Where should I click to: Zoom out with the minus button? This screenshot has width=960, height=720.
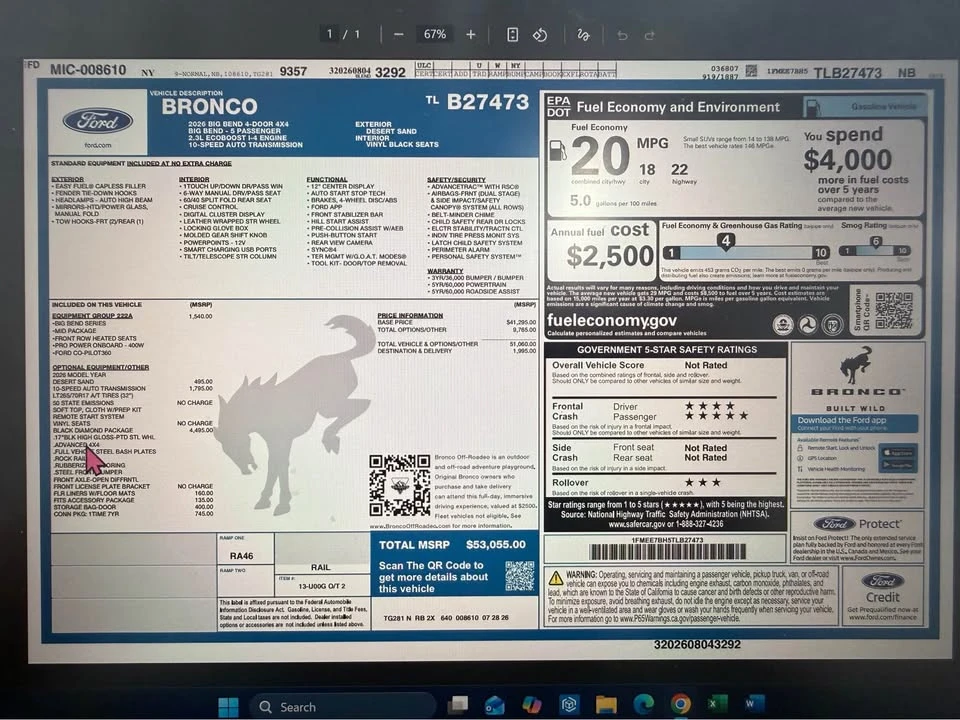(399, 35)
